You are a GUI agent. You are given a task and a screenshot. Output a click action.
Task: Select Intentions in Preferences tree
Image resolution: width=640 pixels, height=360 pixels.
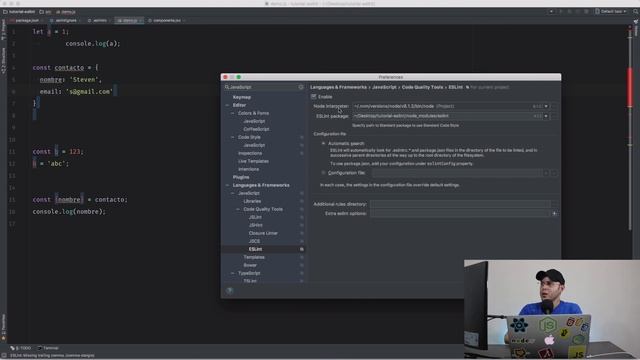pyautogui.click(x=248, y=169)
